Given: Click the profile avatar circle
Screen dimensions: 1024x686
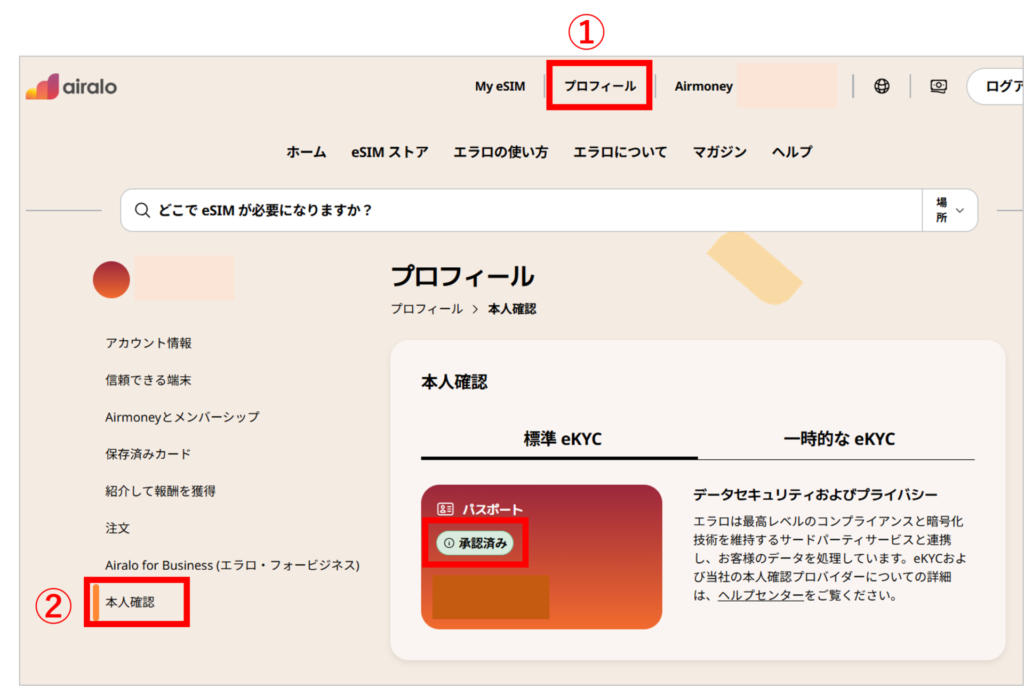Looking at the screenshot, I should coord(111,279).
